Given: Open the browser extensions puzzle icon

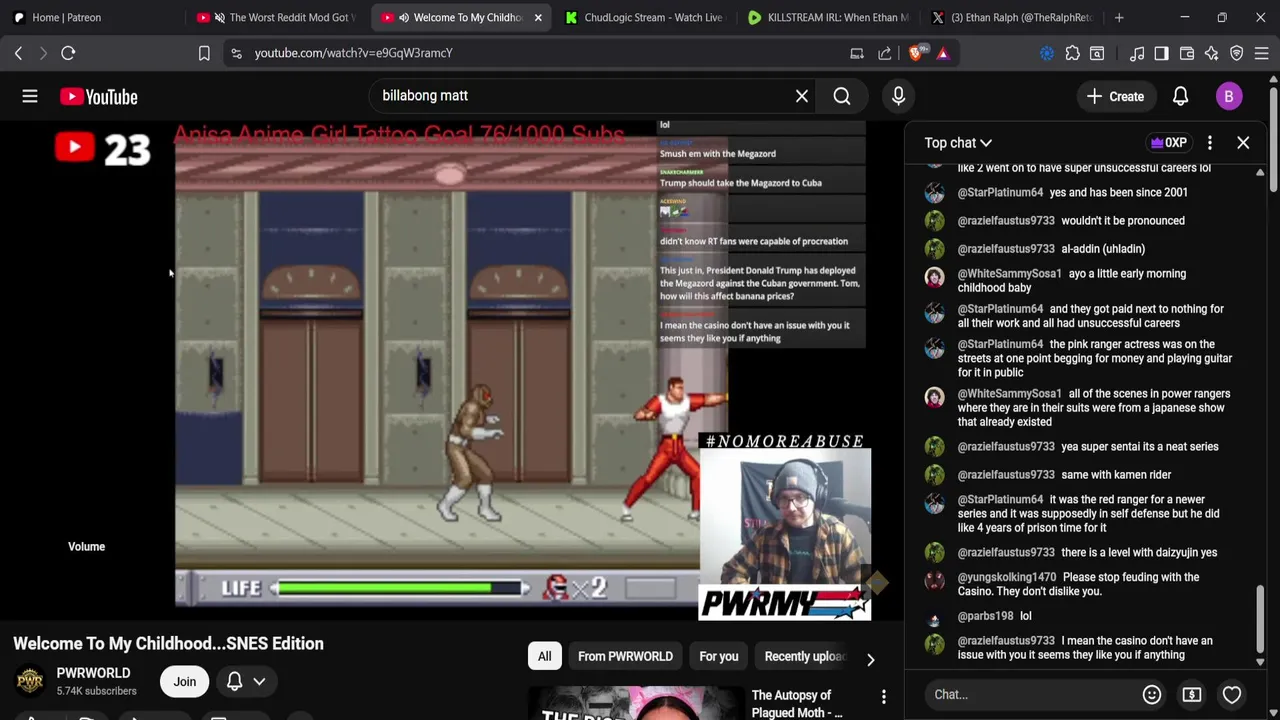Looking at the screenshot, I should (x=1072, y=53).
